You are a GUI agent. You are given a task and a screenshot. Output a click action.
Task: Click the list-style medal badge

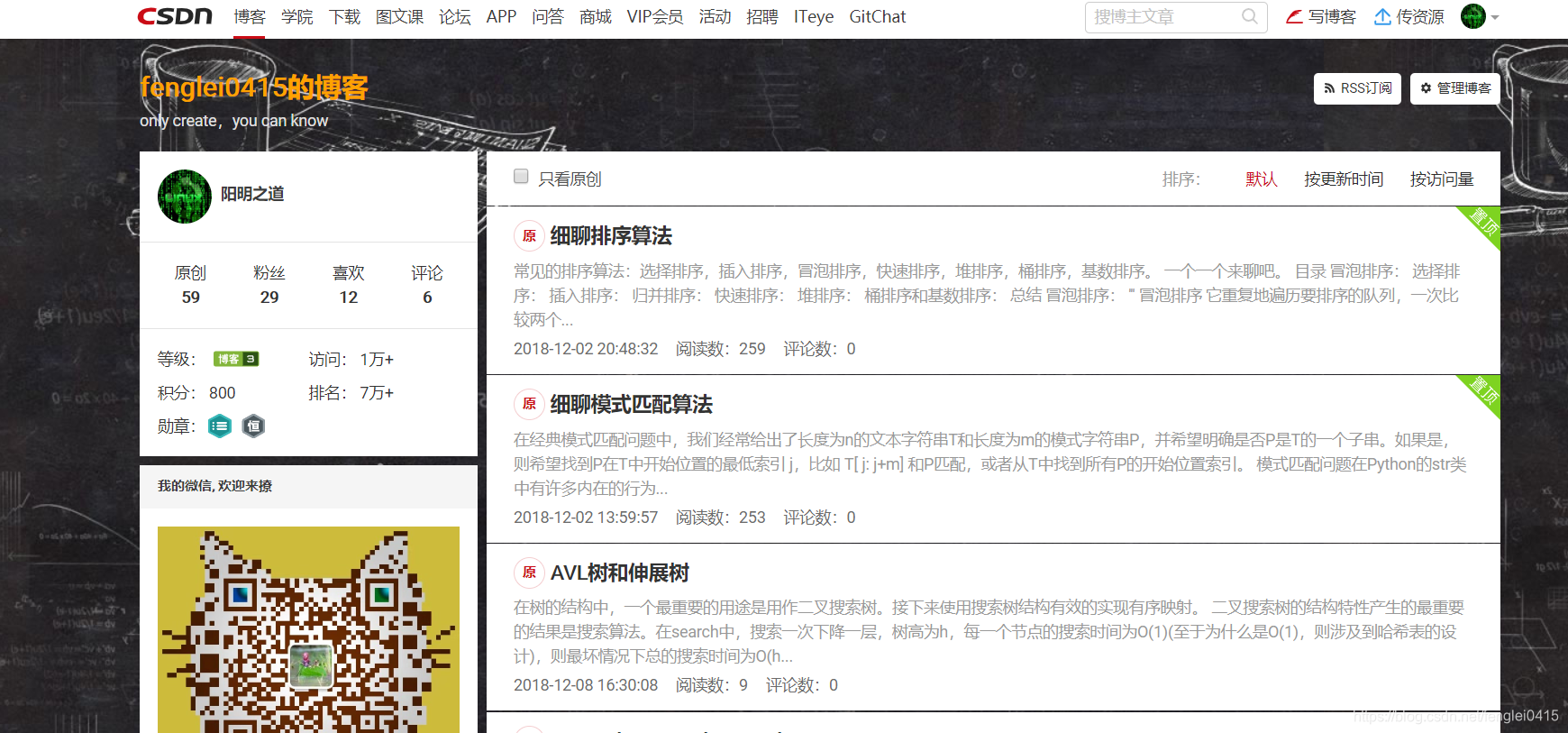click(220, 426)
